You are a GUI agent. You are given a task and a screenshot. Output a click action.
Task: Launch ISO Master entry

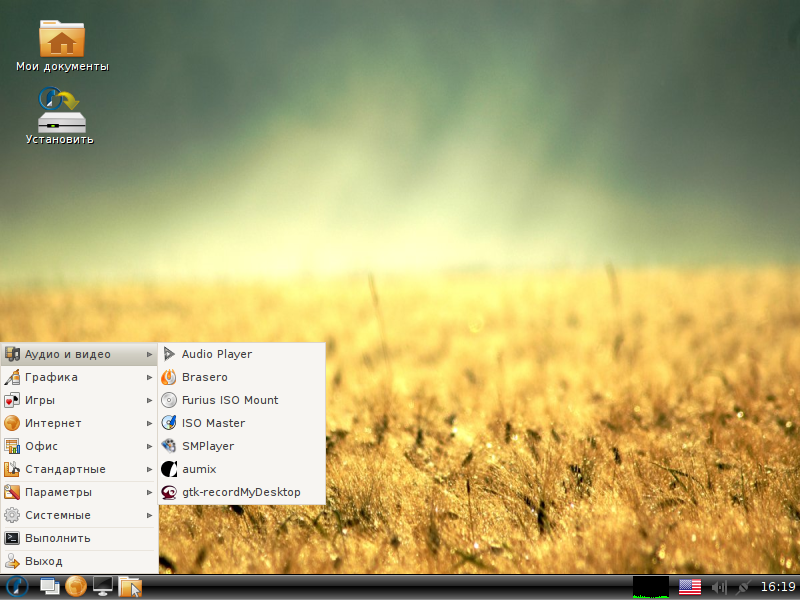point(242,423)
